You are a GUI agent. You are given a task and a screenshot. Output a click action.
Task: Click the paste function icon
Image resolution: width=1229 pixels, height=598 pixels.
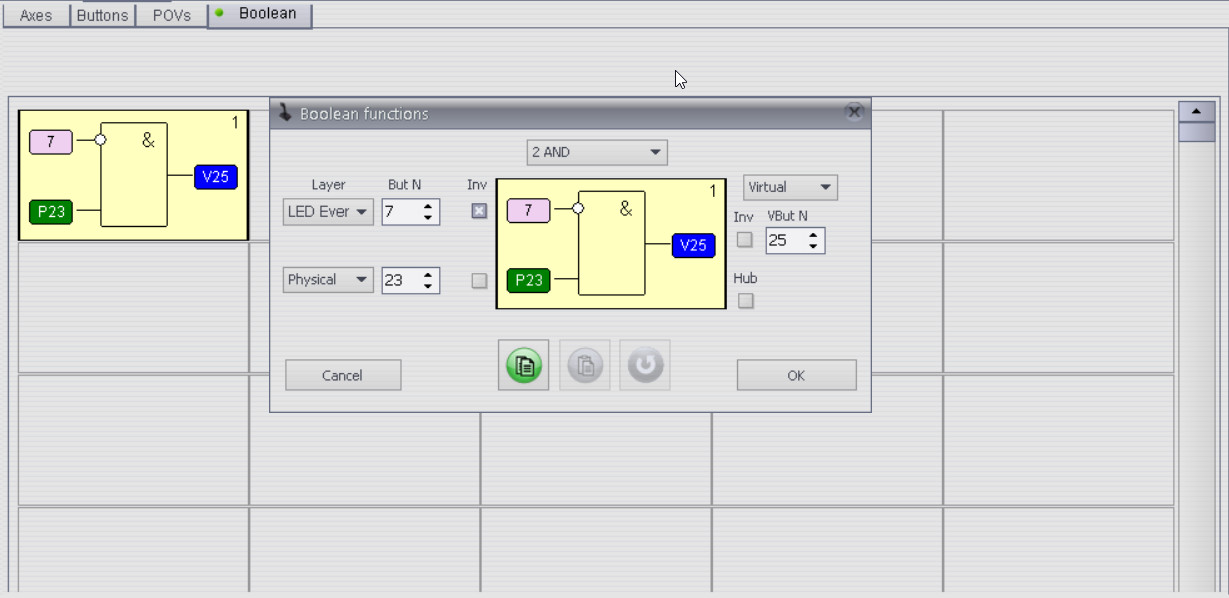pyautogui.click(x=584, y=366)
